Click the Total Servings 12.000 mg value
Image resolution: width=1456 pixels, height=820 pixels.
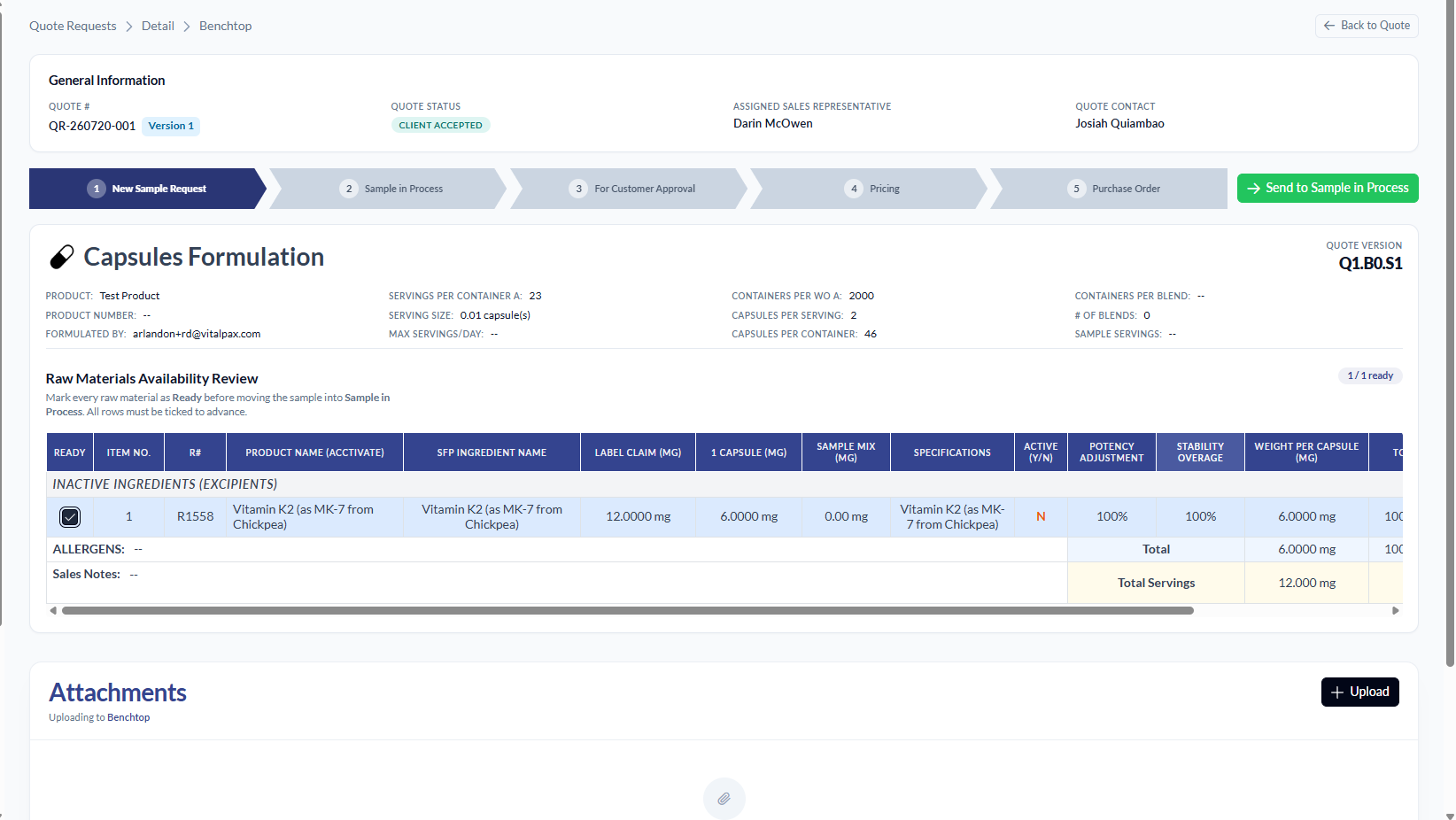point(1306,583)
